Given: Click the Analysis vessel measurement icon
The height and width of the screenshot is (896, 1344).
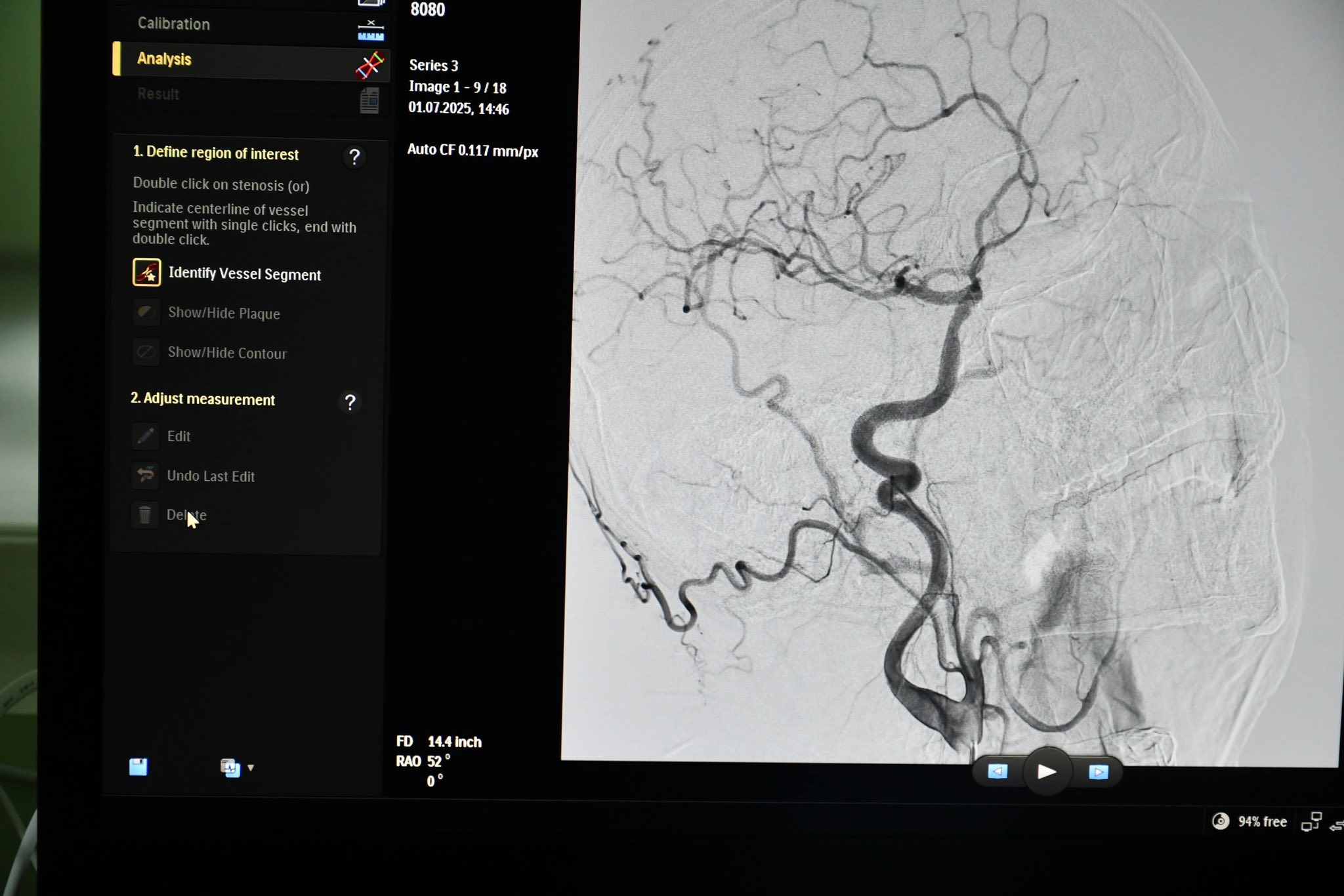Looking at the screenshot, I should [369, 66].
